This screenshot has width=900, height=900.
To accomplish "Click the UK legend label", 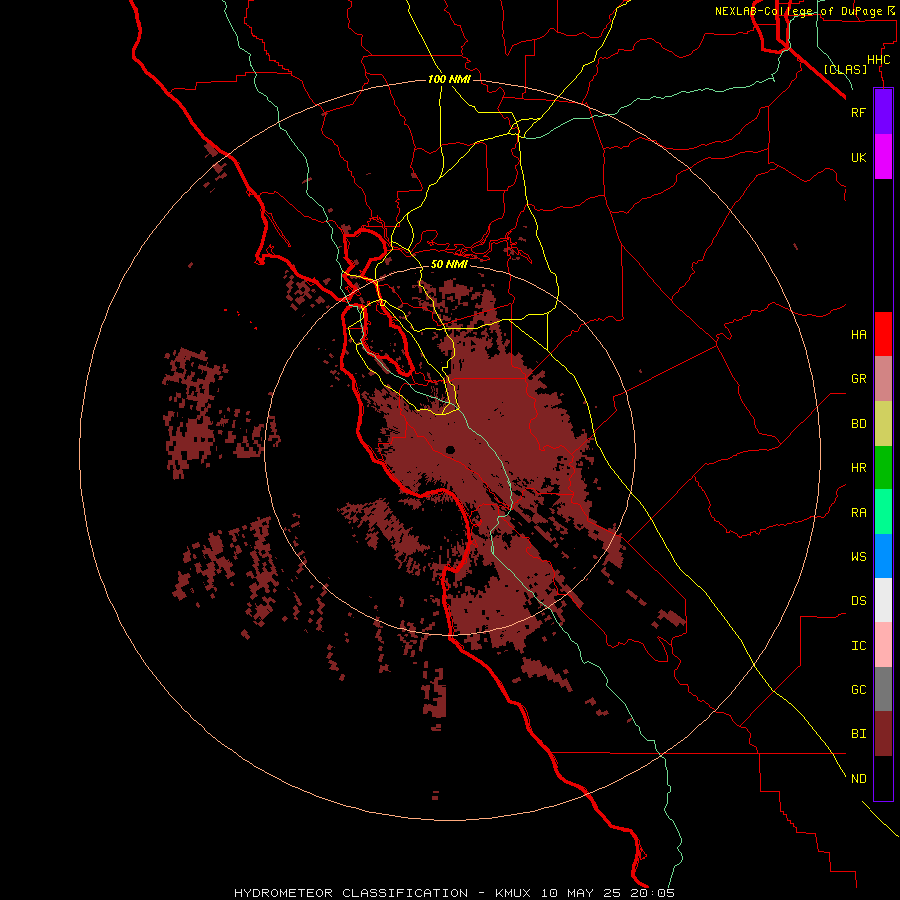I will [x=858, y=157].
